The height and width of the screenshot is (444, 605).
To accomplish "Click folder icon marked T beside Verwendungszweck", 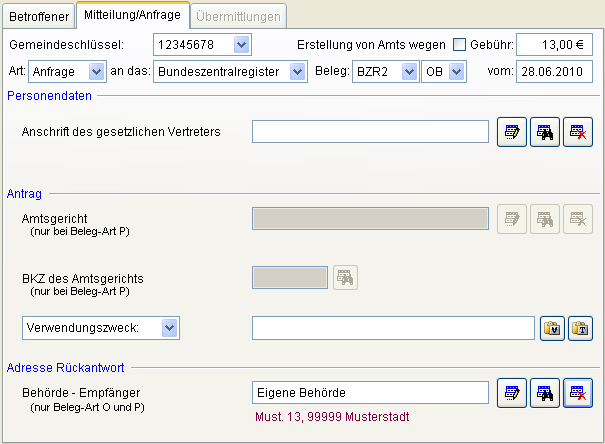I will pos(580,328).
